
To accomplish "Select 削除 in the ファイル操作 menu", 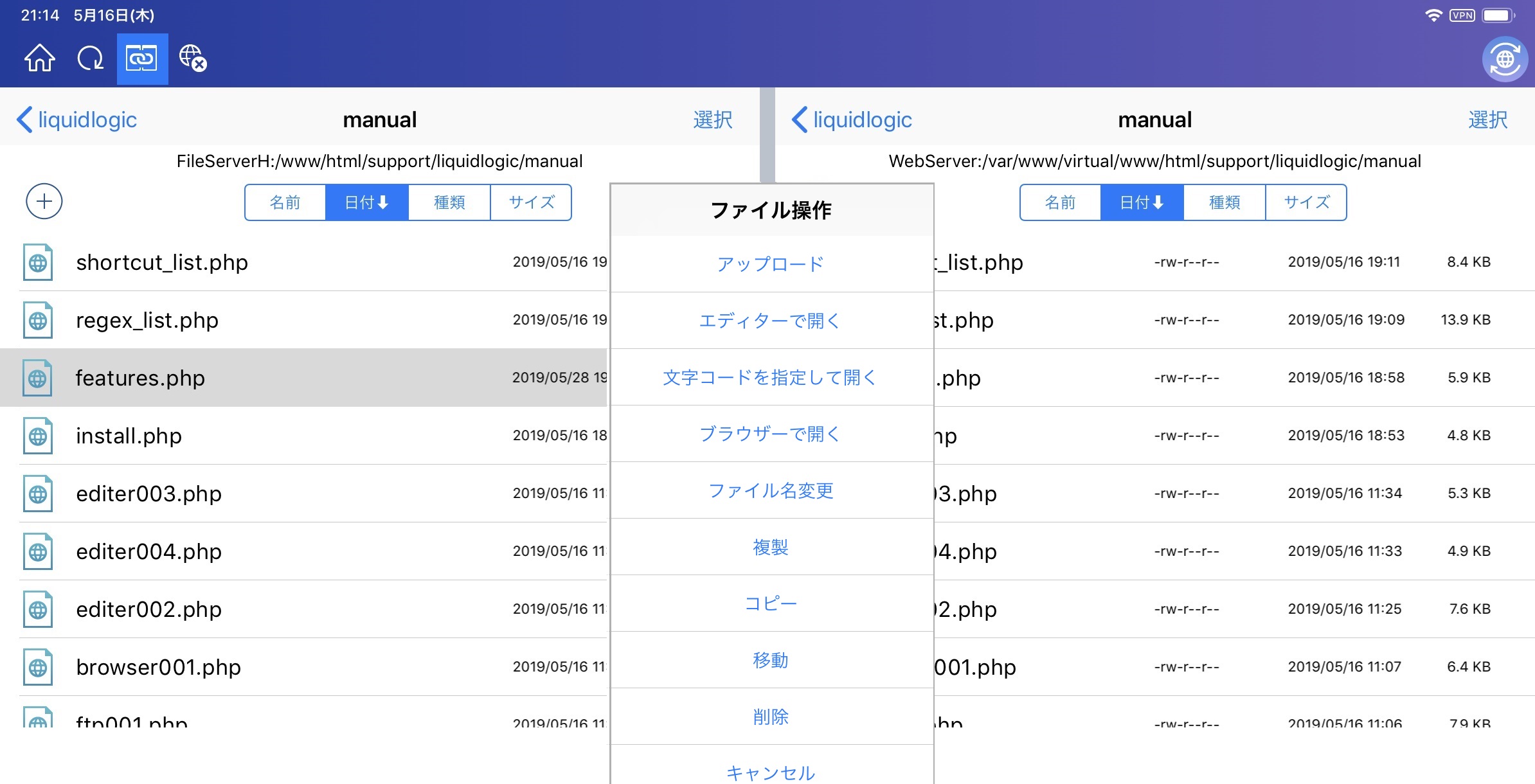I will [x=771, y=717].
